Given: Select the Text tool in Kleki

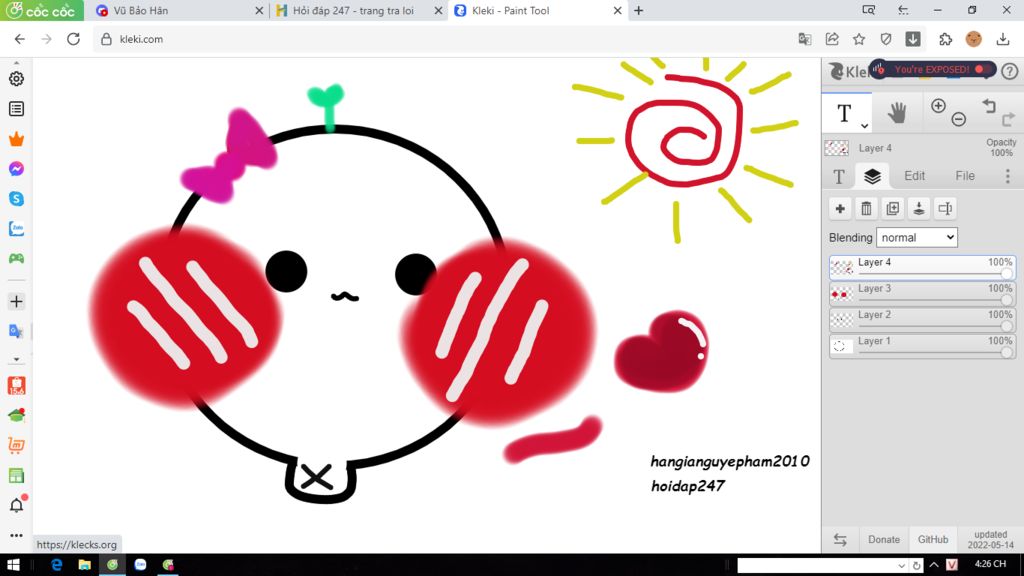Looking at the screenshot, I should tap(844, 112).
